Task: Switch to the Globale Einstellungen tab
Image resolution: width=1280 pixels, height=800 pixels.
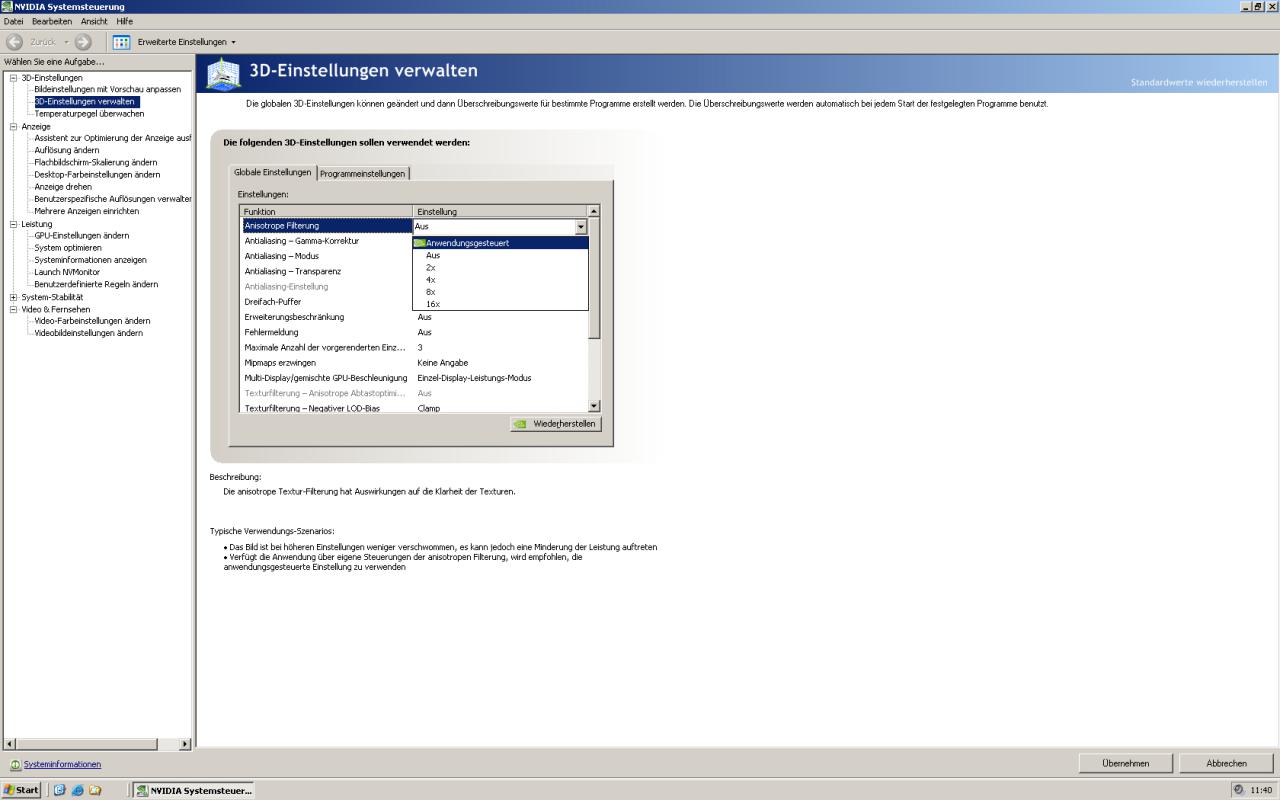Action: (x=272, y=172)
